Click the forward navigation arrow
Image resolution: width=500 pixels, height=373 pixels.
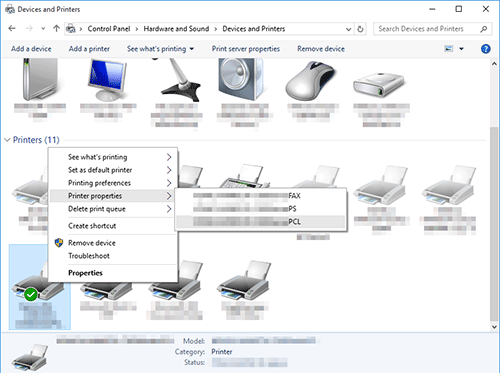pos(29,29)
